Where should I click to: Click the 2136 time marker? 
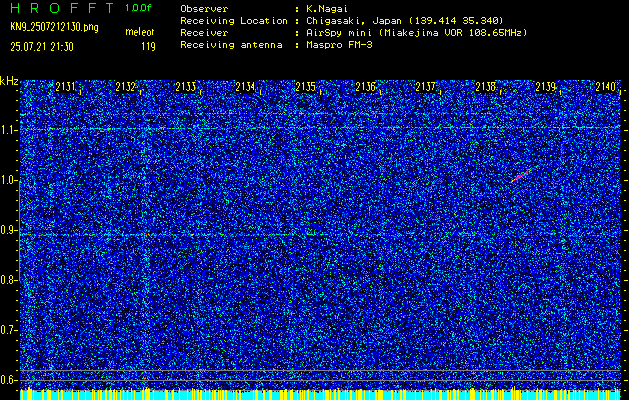click(366, 87)
